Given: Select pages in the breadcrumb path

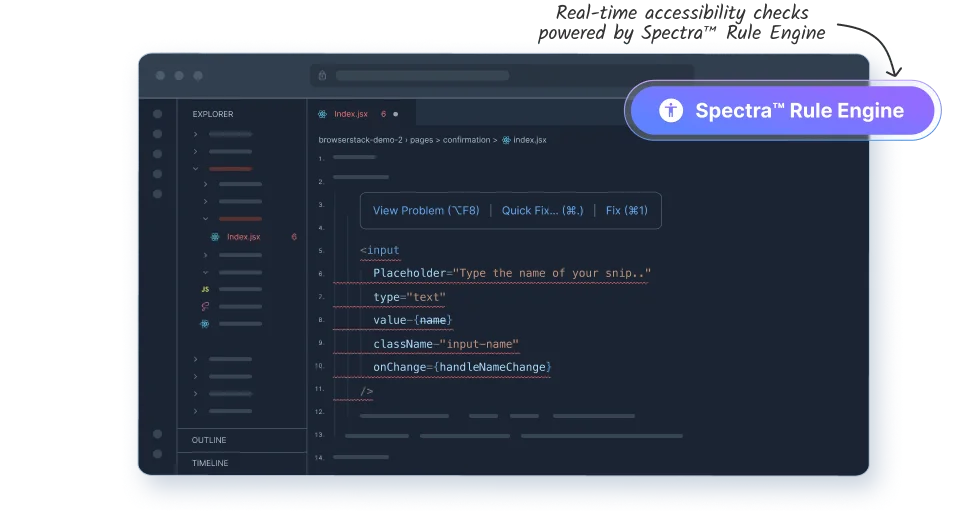Looking at the screenshot, I should click(421, 140).
